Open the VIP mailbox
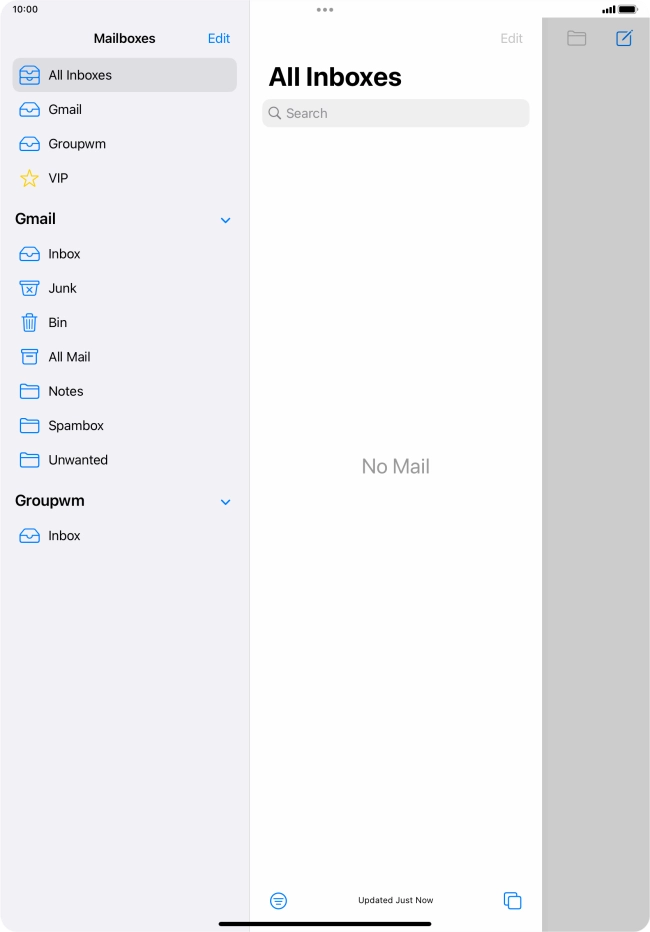 (x=125, y=178)
